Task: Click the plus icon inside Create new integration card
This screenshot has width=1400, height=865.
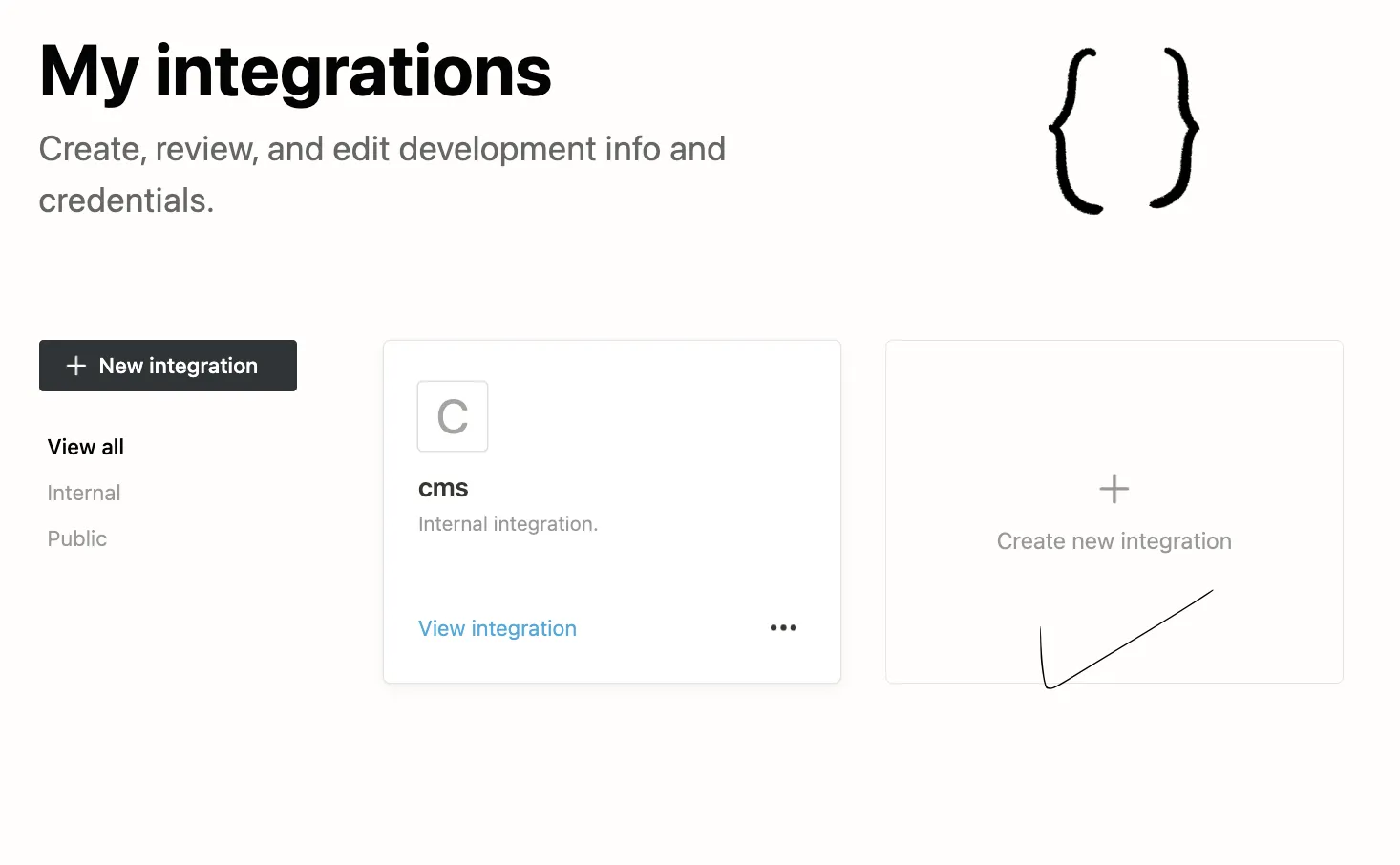Action: point(1114,488)
